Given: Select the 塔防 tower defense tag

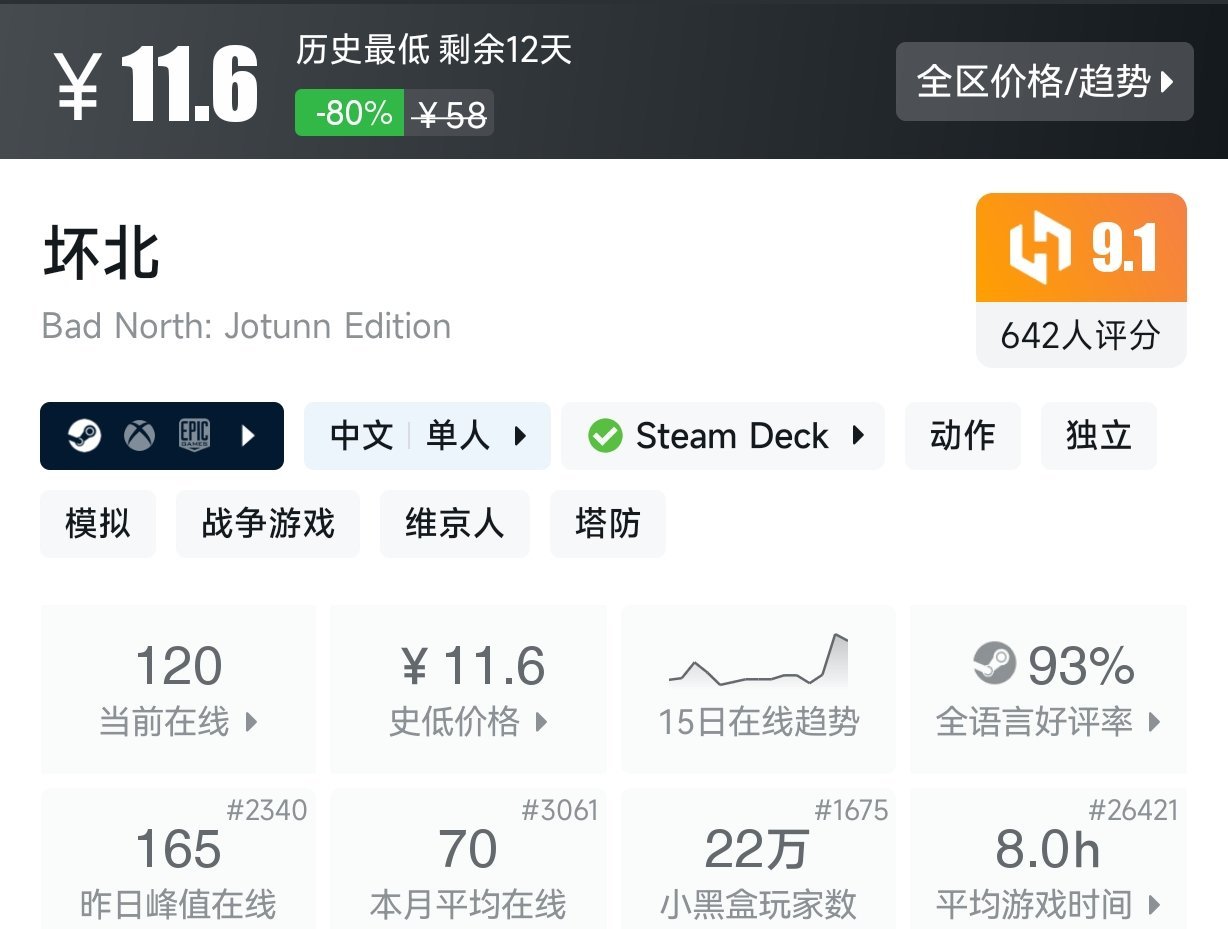Looking at the screenshot, I should click(607, 523).
